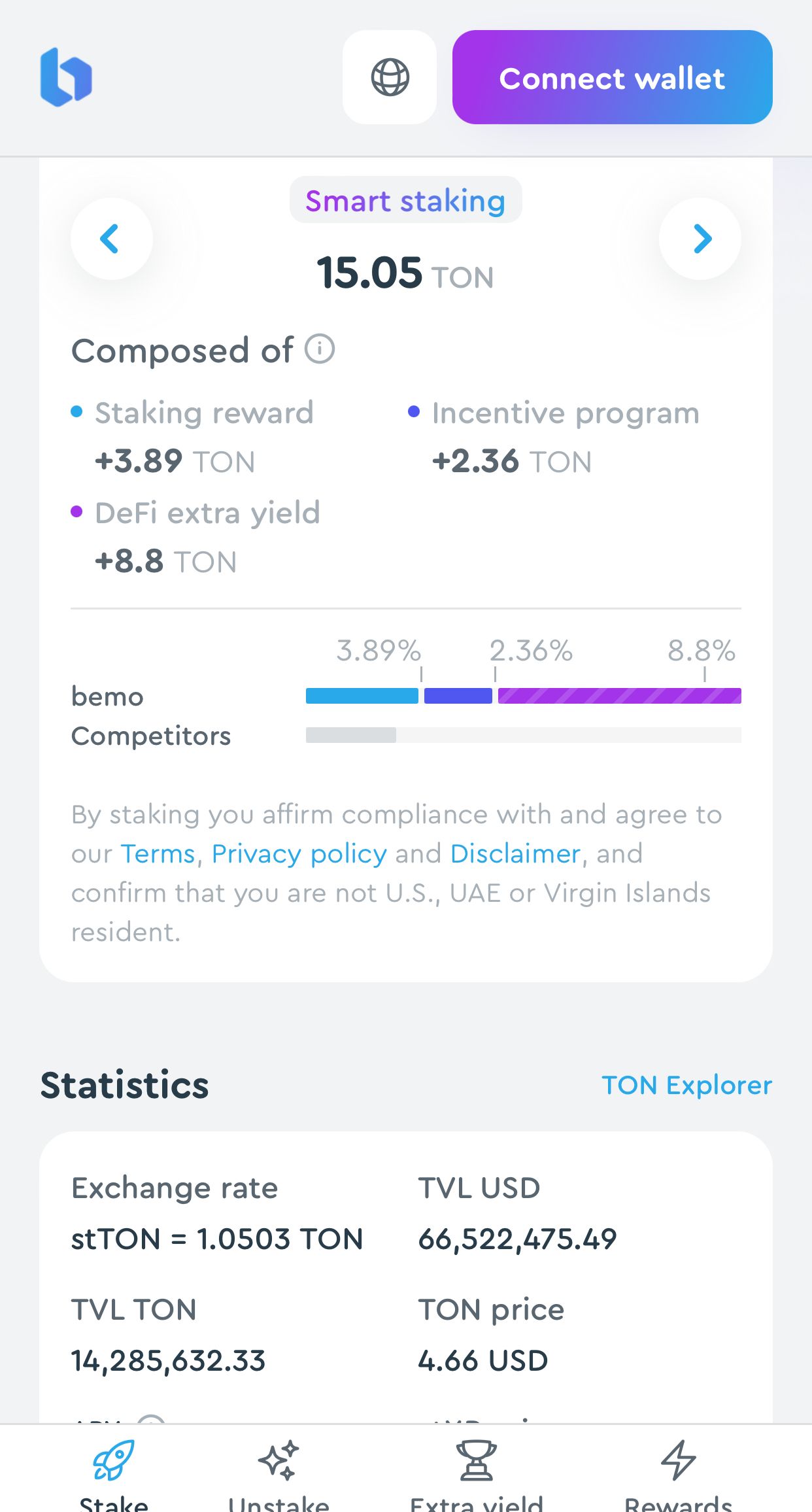Viewport: 812px width, 1512px height.
Task: Open the language globe selector
Action: pos(390,77)
